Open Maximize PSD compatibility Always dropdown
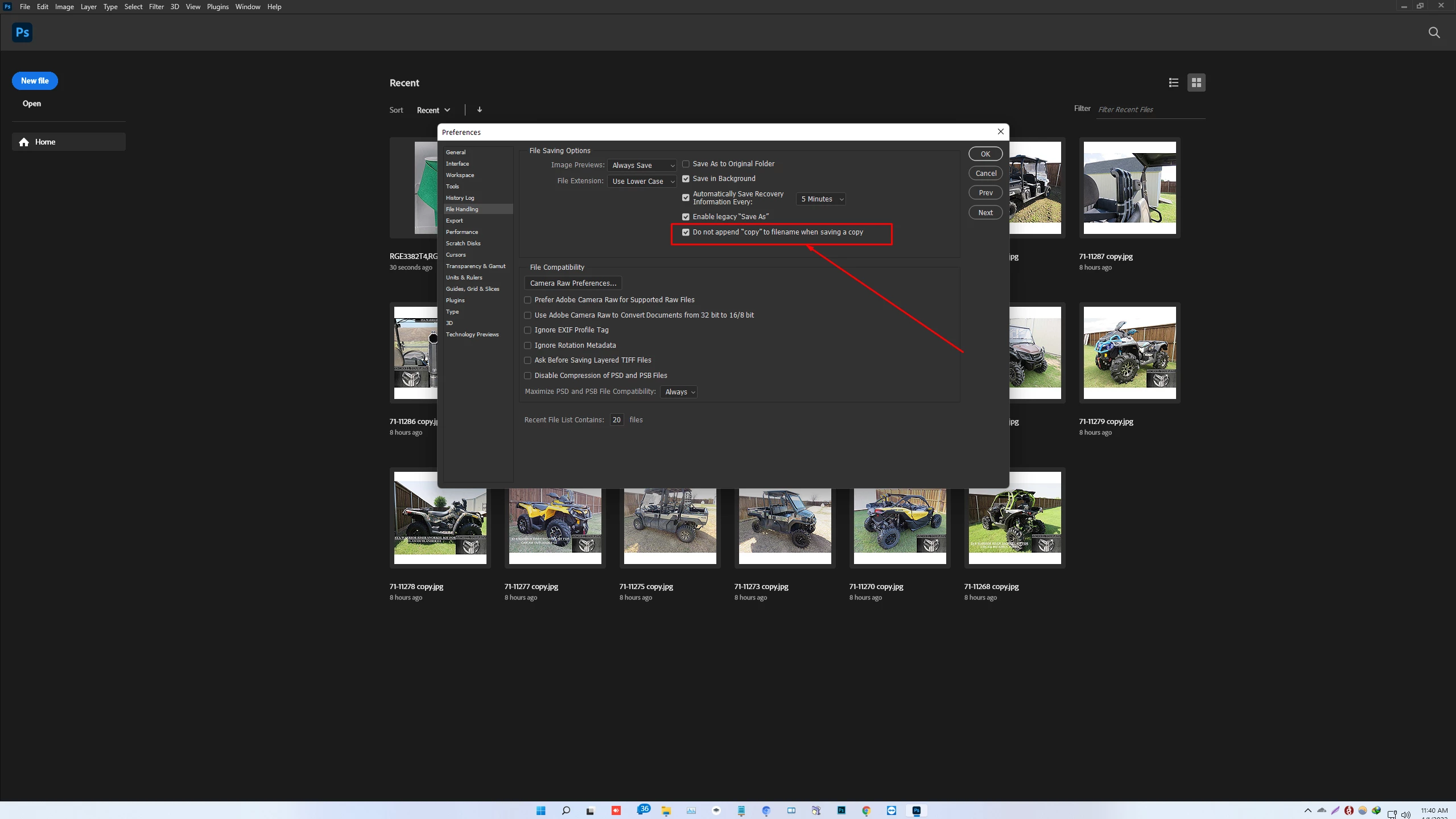The image size is (1456, 819). click(x=679, y=392)
